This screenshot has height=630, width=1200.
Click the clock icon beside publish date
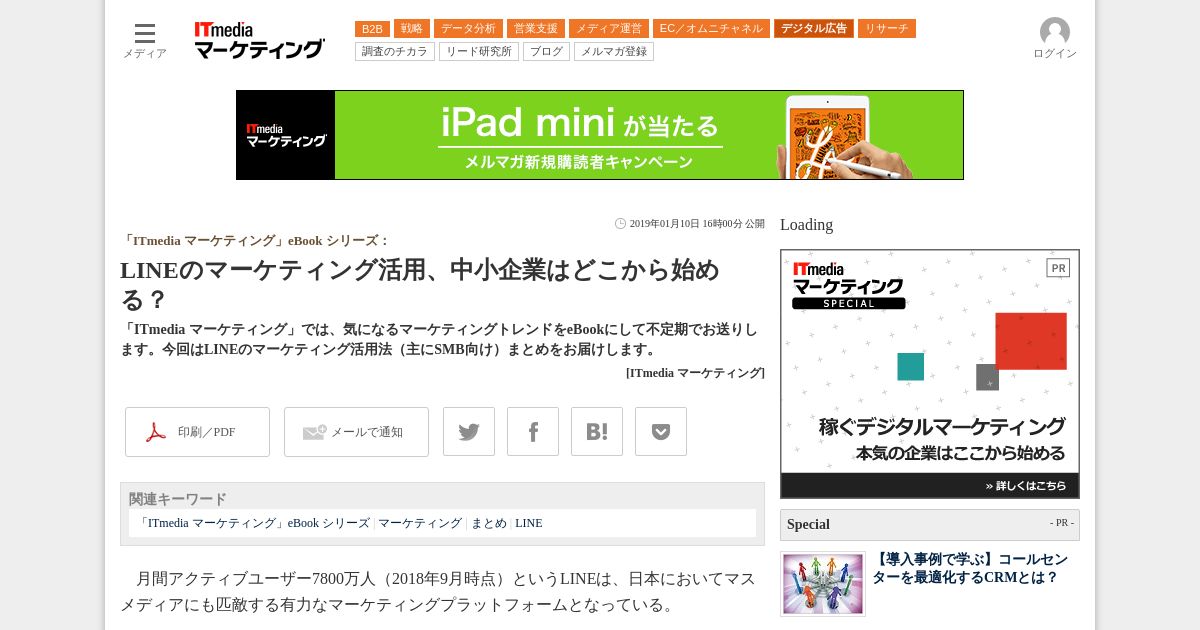pos(620,224)
